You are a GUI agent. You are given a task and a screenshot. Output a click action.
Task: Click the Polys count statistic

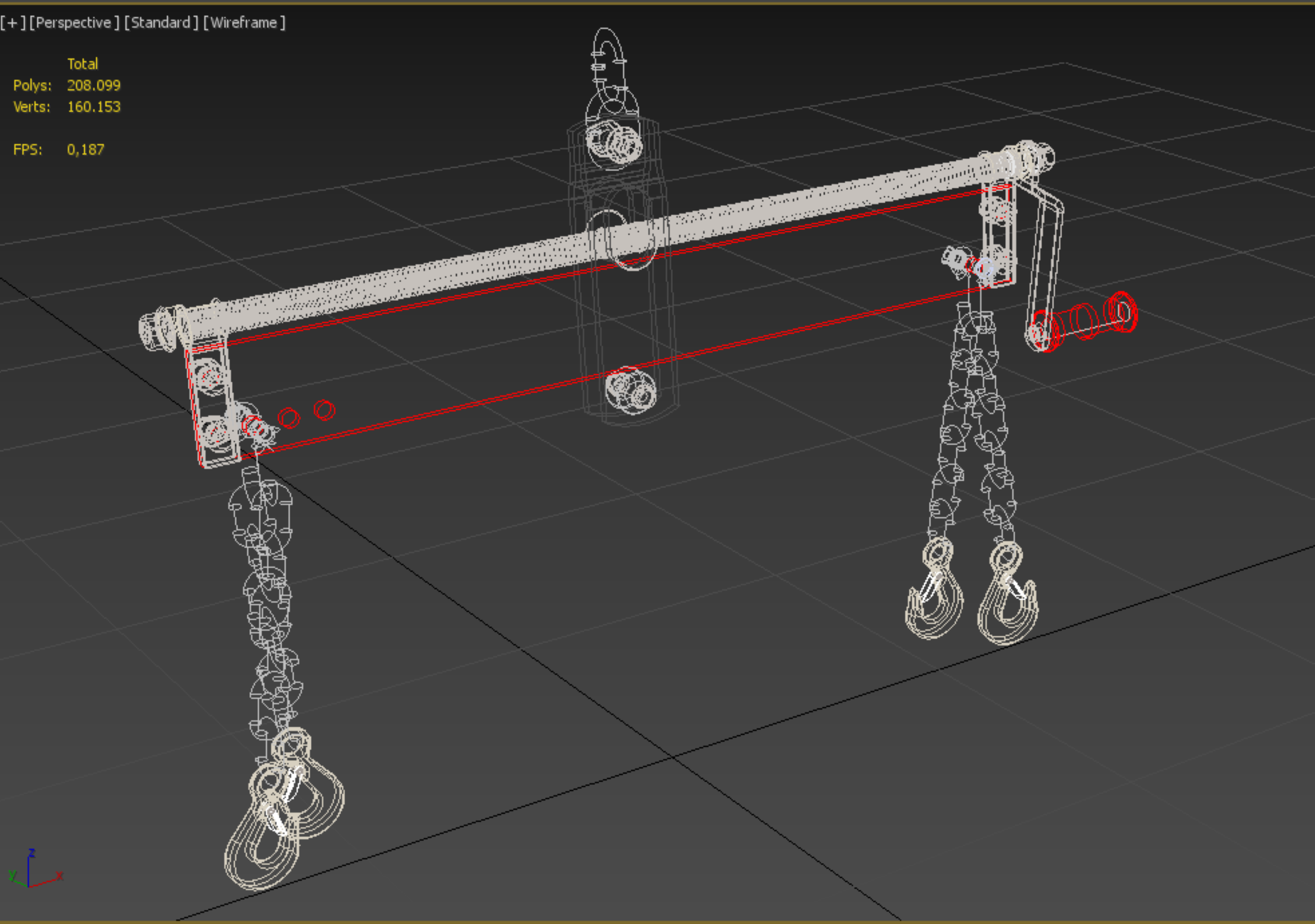pos(93,85)
